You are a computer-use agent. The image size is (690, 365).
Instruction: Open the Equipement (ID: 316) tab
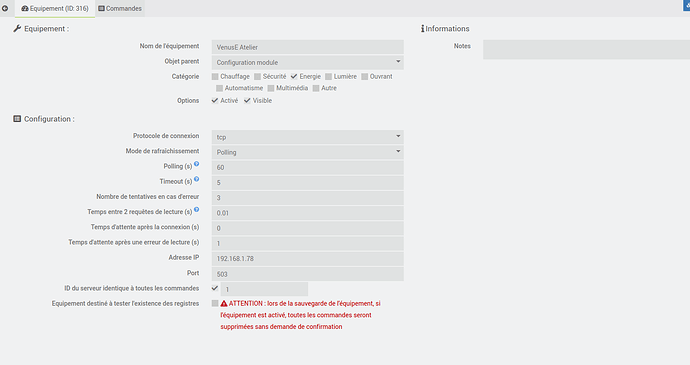pos(55,8)
